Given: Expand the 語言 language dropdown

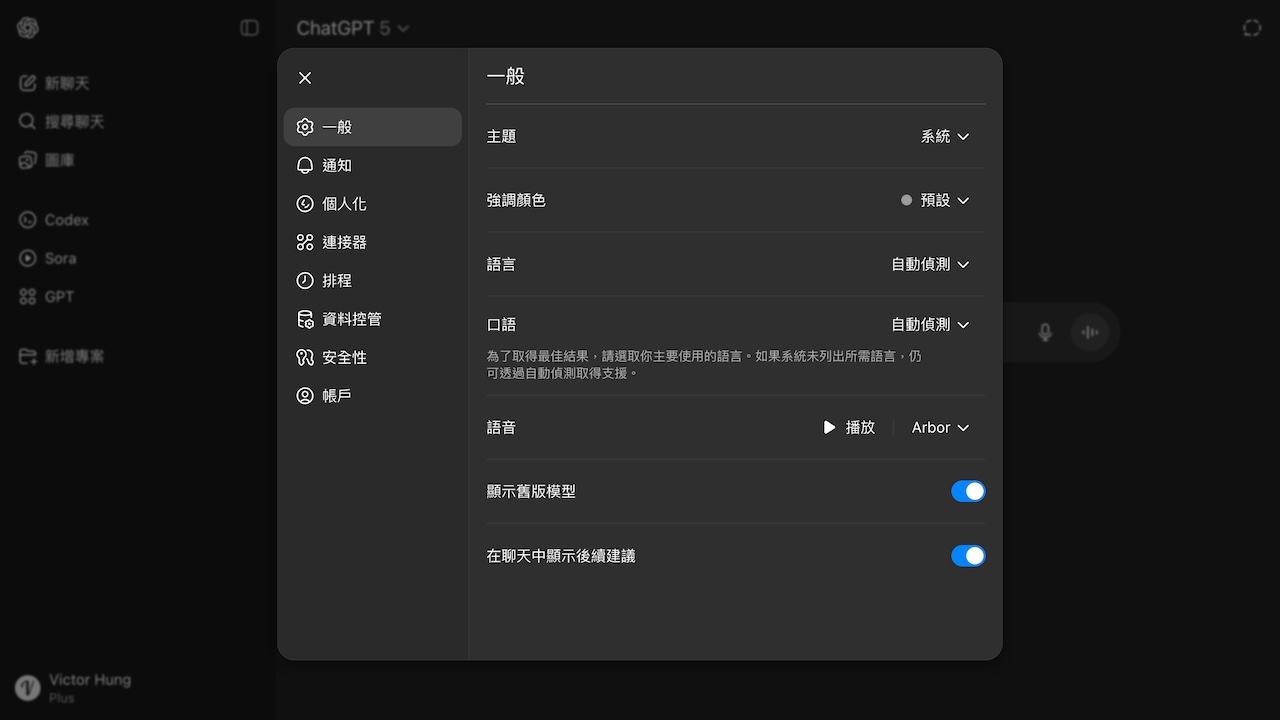Looking at the screenshot, I should 930,264.
